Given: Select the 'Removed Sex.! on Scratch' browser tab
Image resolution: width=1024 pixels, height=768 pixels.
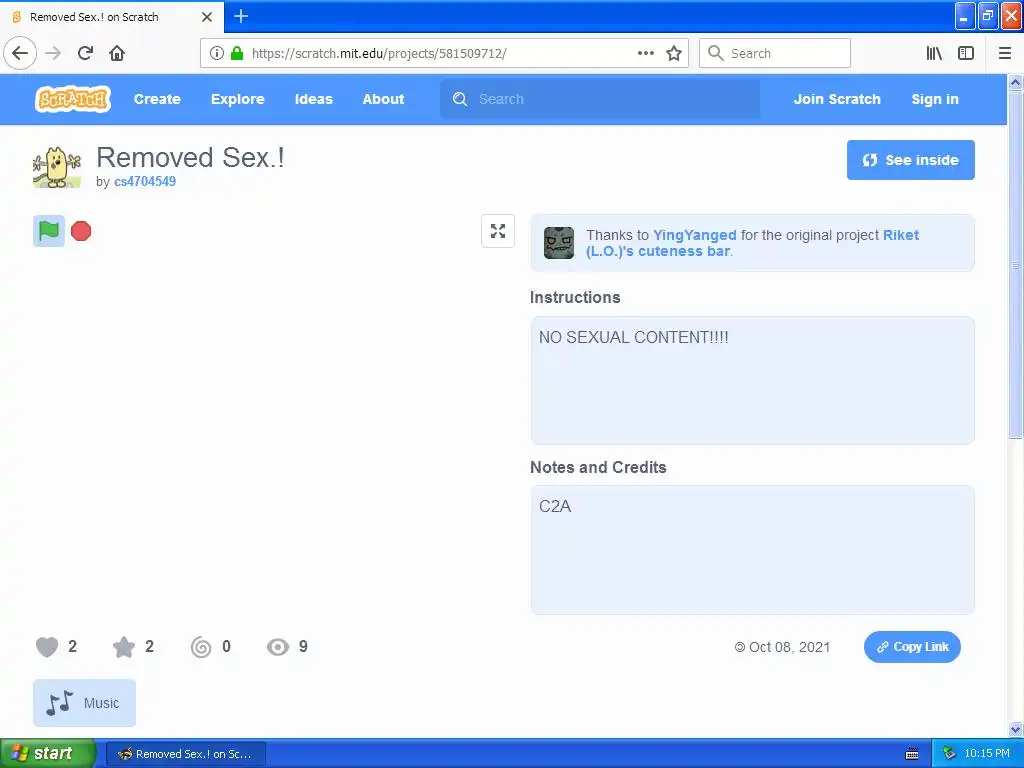Looking at the screenshot, I should pyautogui.click(x=112, y=17).
